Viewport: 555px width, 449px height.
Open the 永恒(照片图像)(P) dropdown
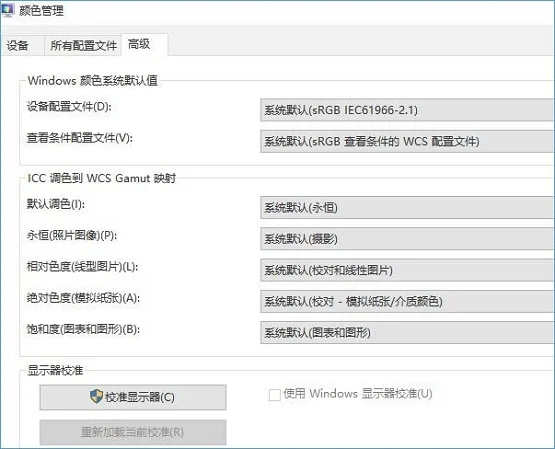click(407, 239)
